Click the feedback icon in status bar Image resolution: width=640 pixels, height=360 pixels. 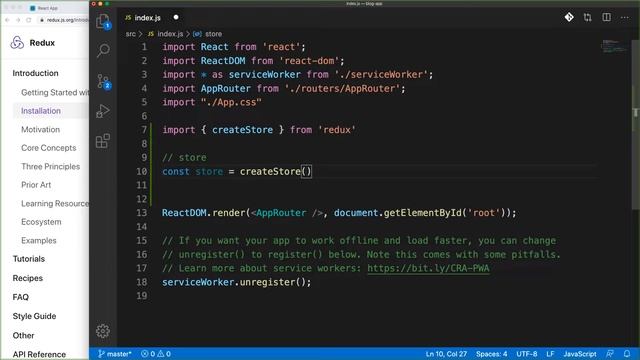(x=610, y=354)
